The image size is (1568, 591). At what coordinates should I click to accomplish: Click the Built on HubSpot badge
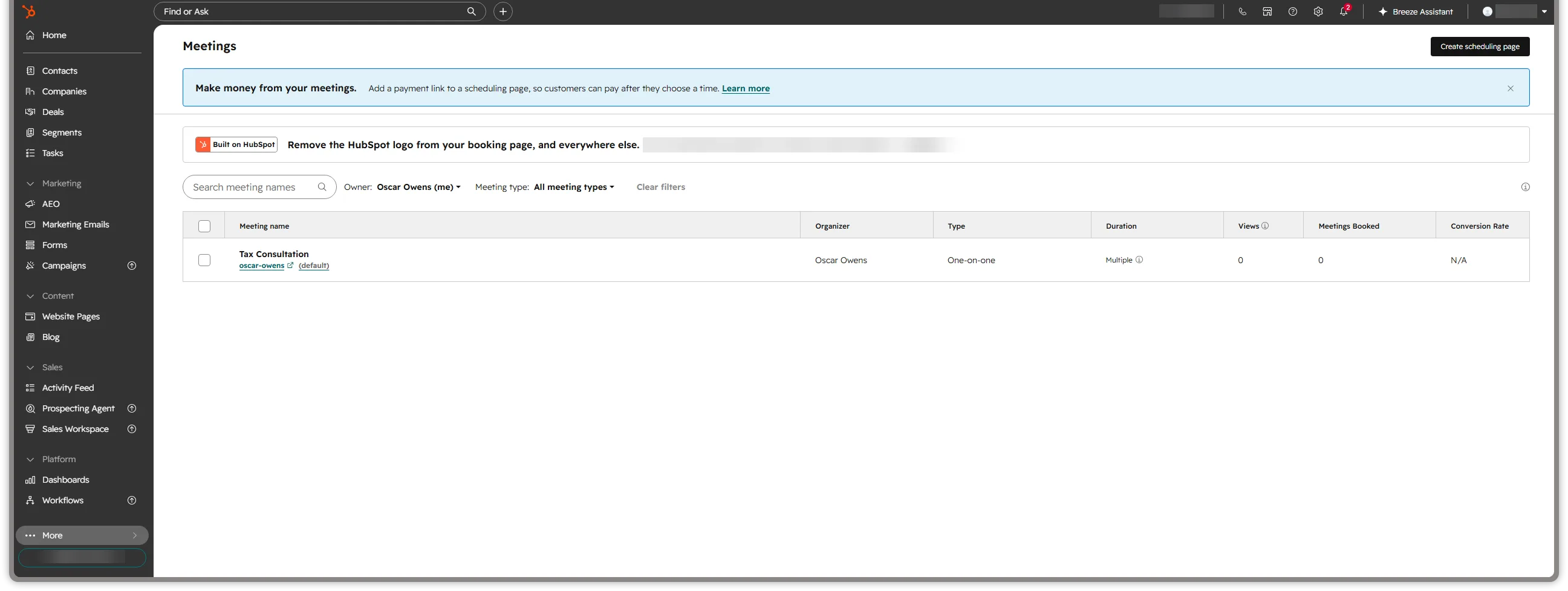(236, 145)
